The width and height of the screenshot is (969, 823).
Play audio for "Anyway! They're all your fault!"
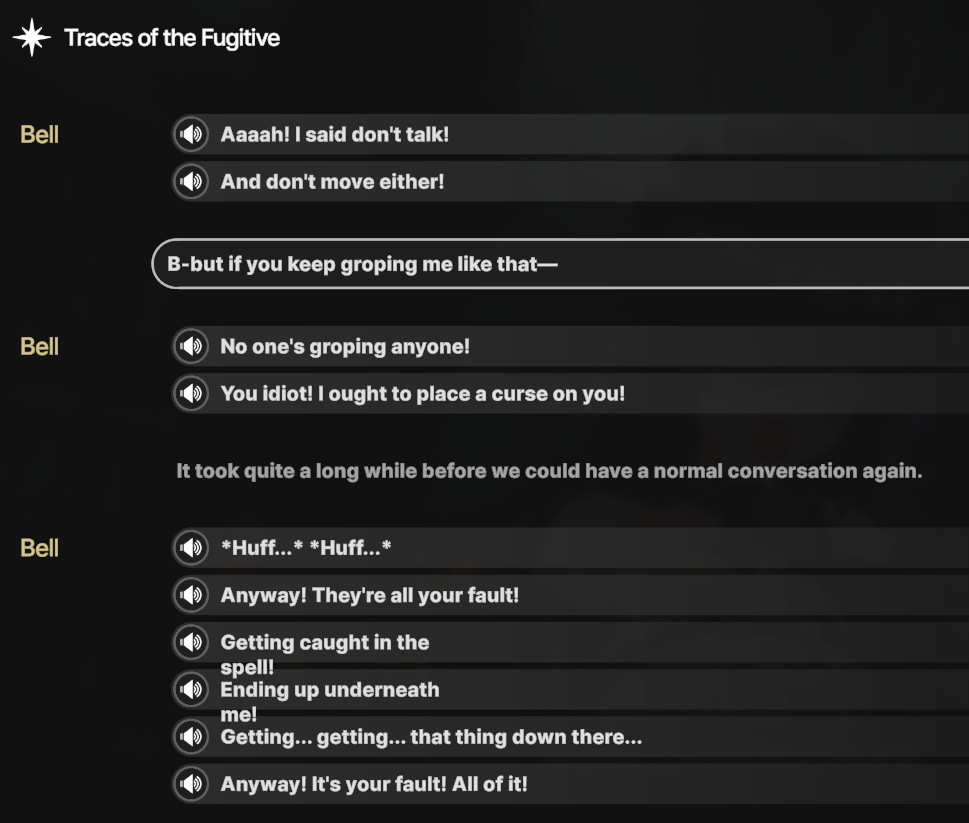tap(190, 595)
